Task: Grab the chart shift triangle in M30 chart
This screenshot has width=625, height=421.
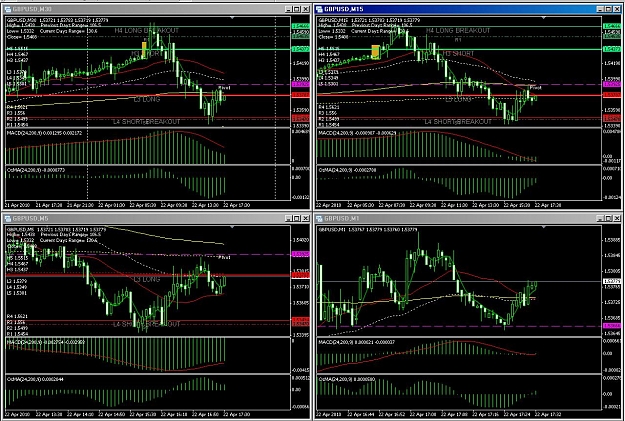Action: [x=232, y=18]
